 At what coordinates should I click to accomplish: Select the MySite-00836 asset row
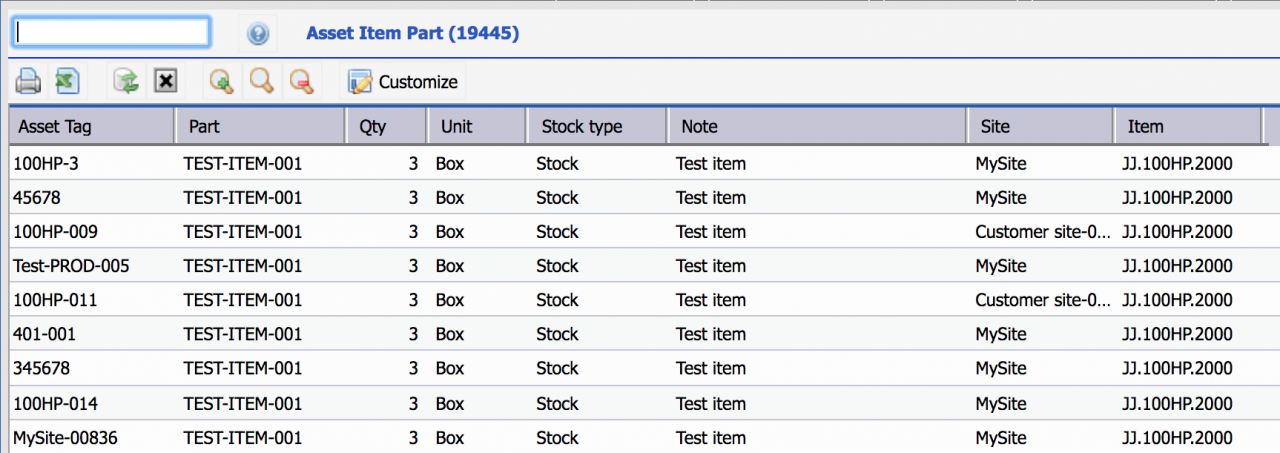[x=640, y=437]
